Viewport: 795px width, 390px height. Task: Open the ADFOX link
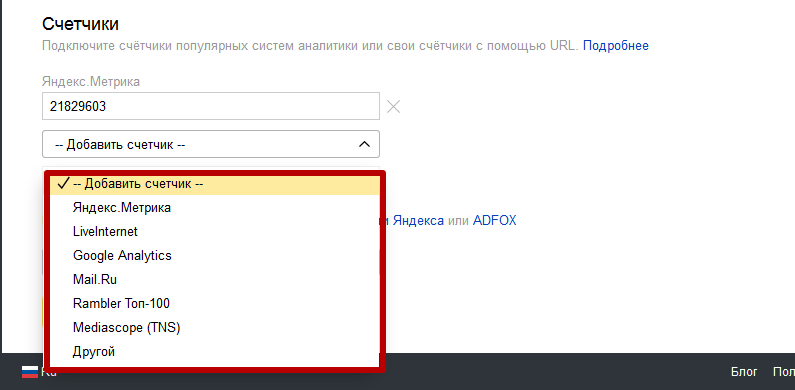pyautogui.click(x=494, y=221)
